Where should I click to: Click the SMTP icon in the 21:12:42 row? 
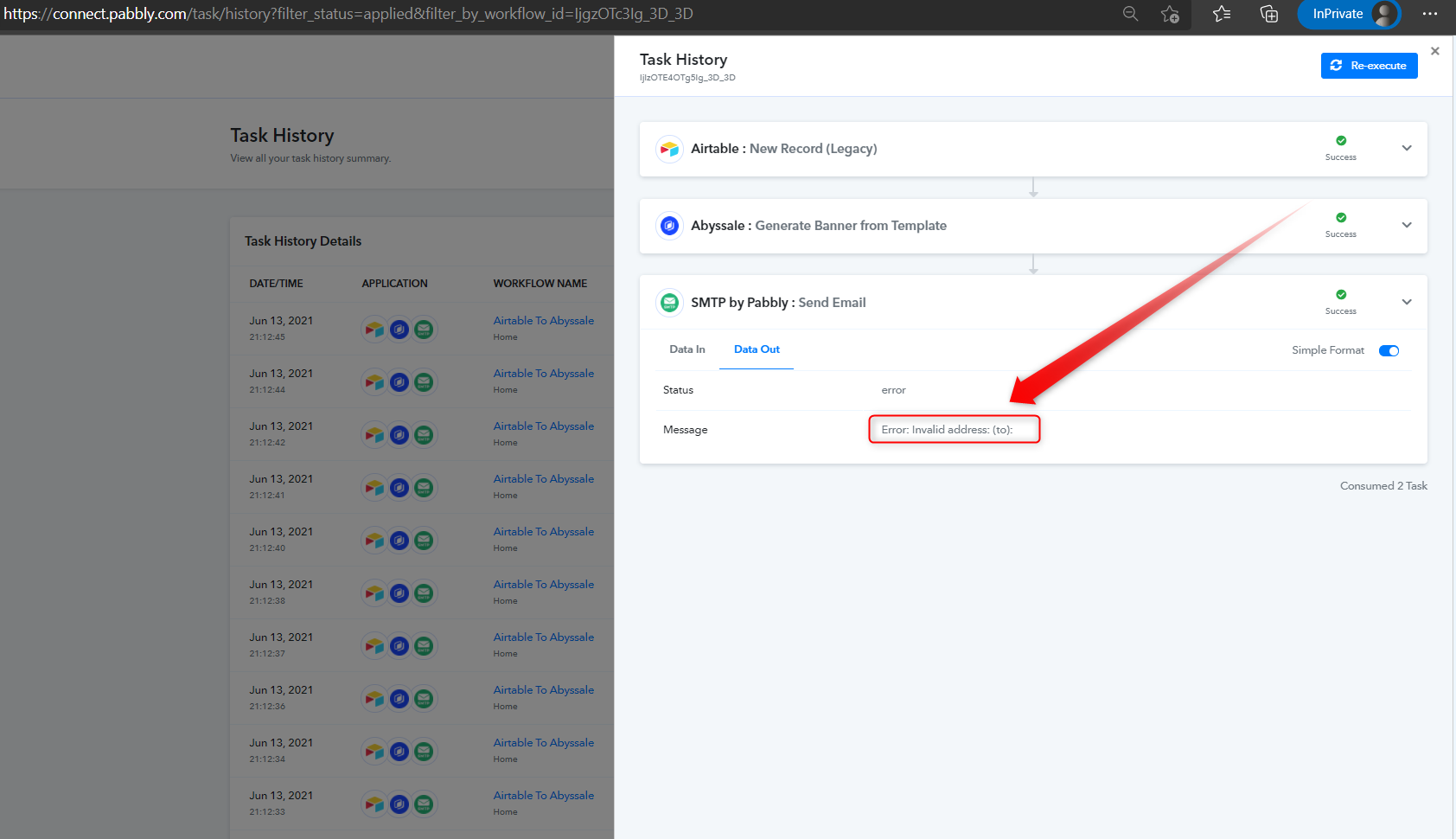424,434
